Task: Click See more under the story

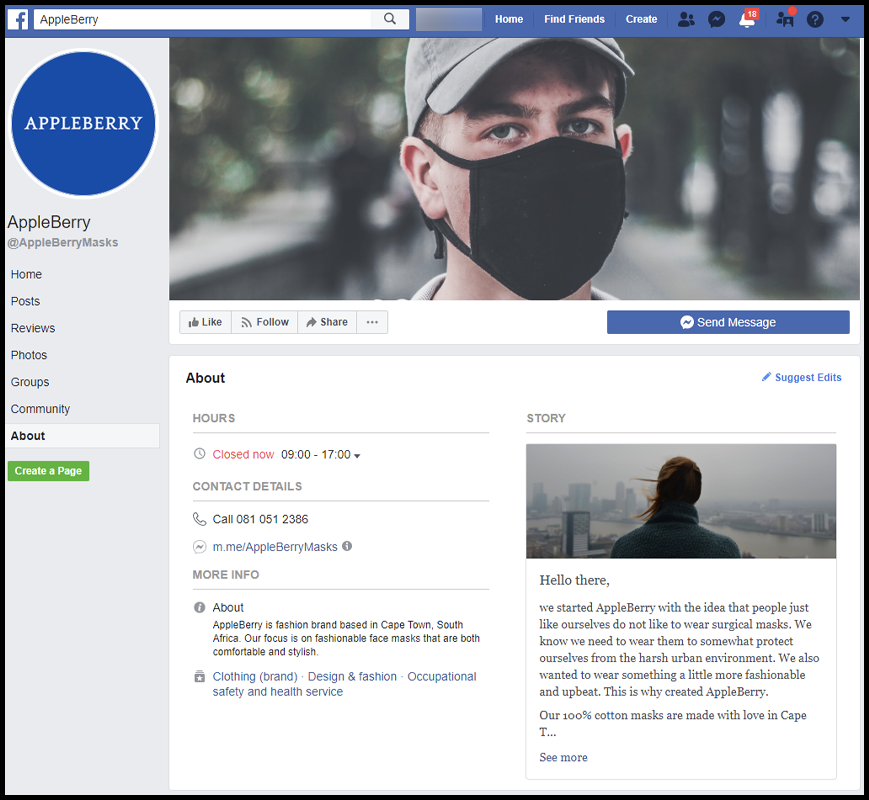Action: (x=563, y=757)
